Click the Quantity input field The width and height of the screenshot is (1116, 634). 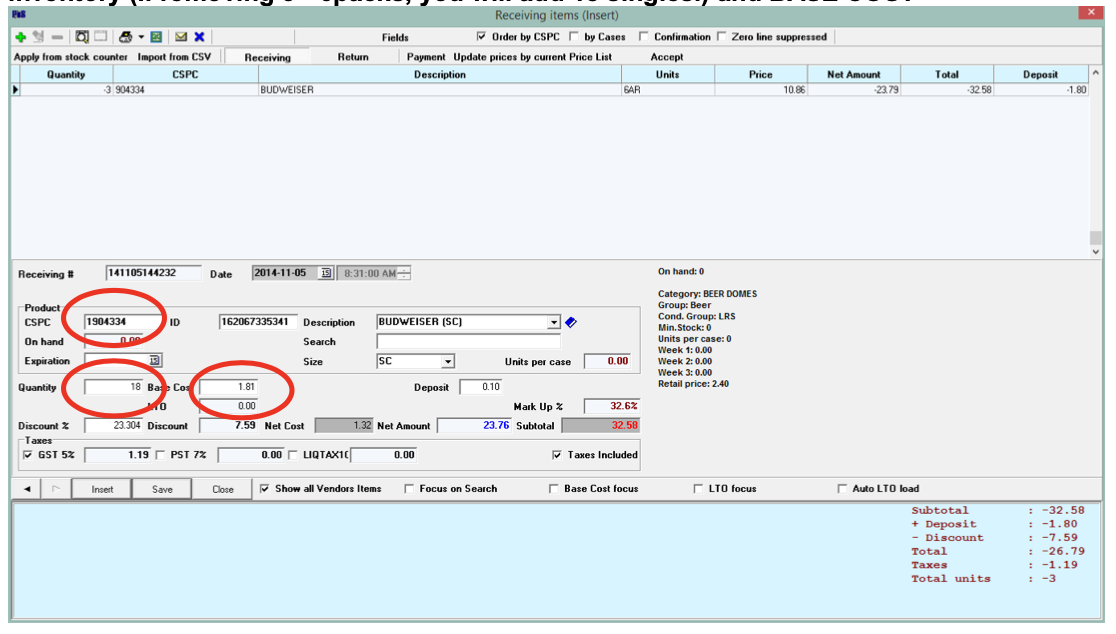[x=114, y=387]
